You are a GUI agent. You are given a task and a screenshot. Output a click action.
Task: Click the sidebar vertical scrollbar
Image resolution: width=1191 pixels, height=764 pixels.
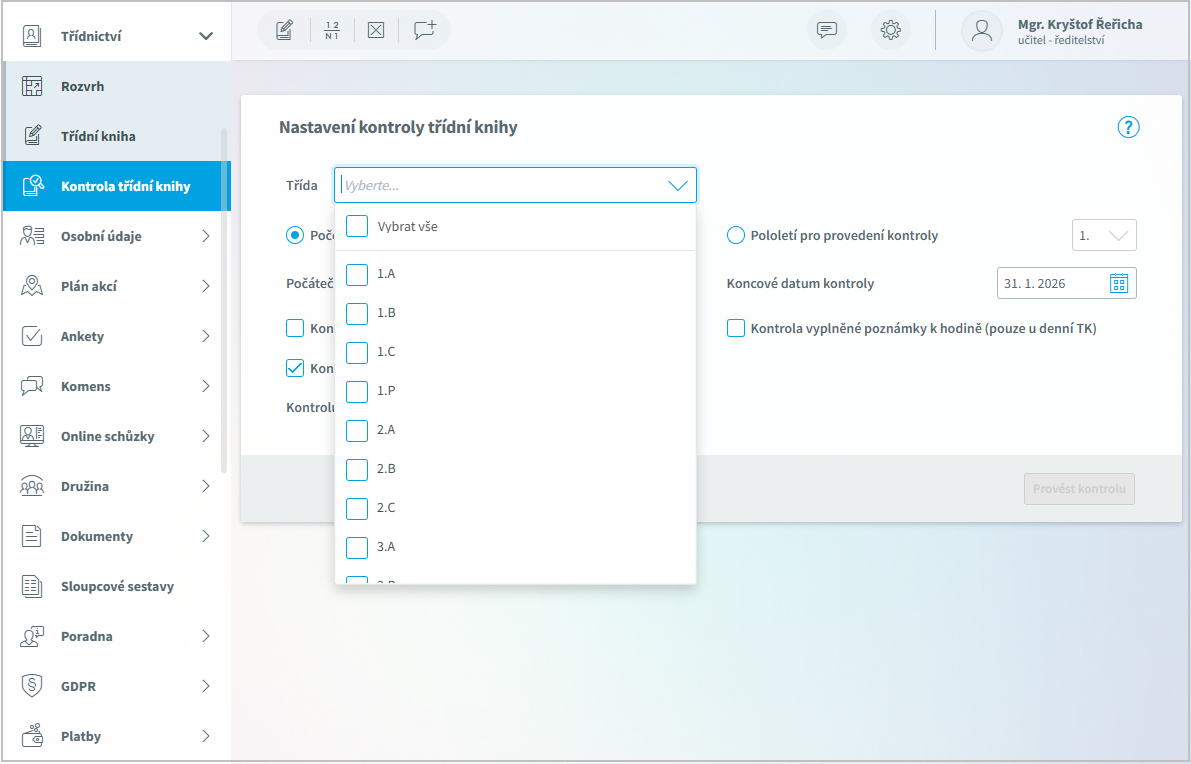click(224, 300)
